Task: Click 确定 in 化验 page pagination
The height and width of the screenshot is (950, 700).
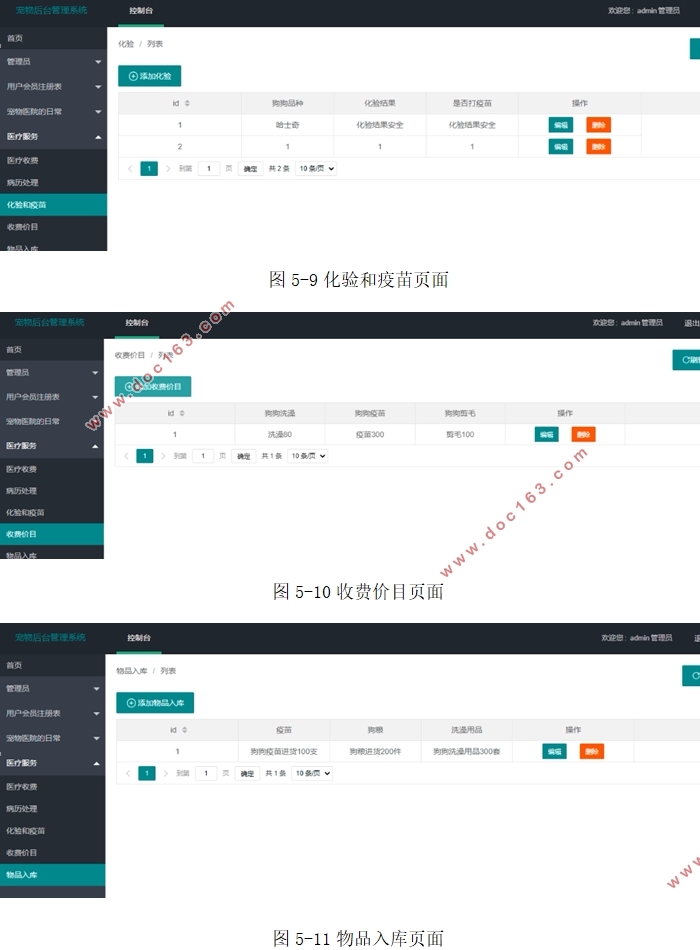Action: pyautogui.click(x=250, y=168)
